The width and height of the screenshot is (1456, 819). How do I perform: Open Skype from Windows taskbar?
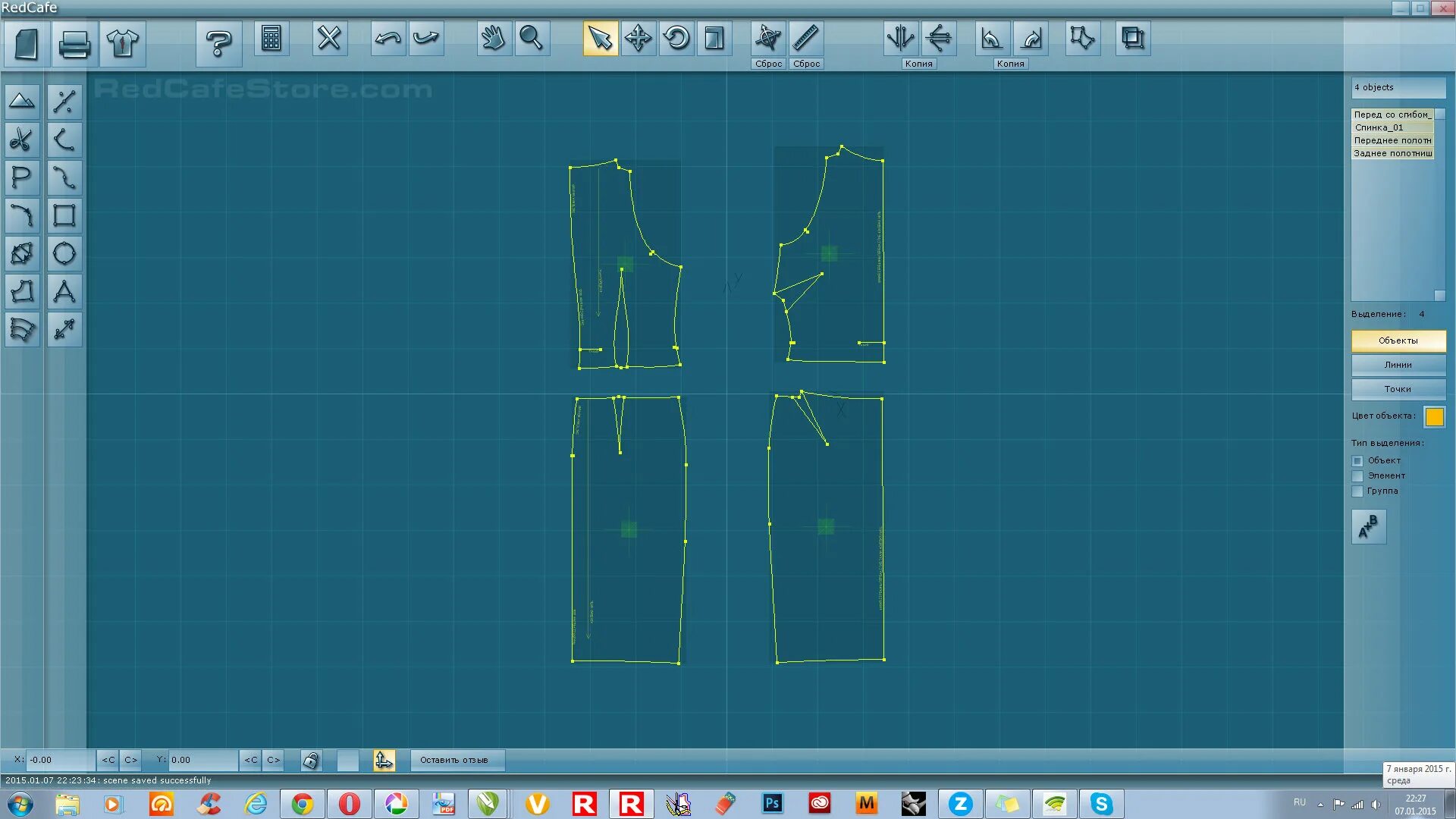pyautogui.click(x=1101, y=804)
